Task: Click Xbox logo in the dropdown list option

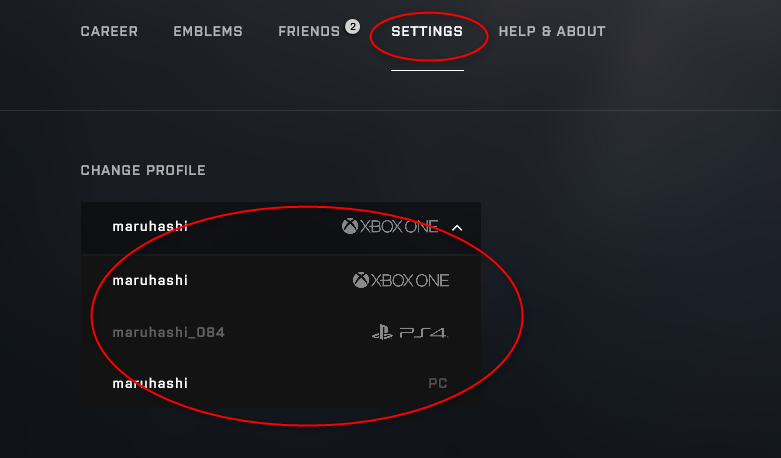Action: (361, 280)
